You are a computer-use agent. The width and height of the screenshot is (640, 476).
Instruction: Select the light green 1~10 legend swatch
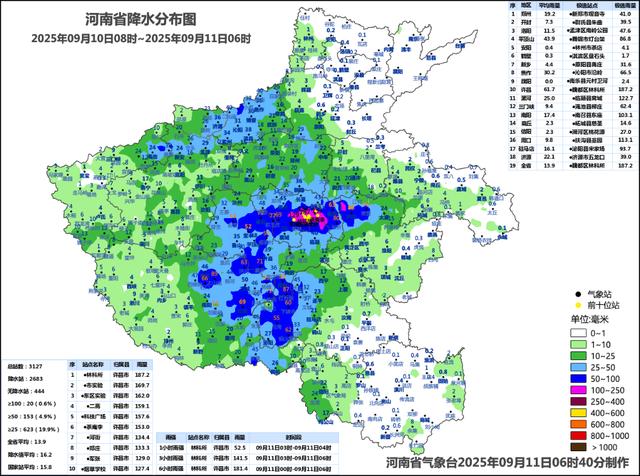578,345
